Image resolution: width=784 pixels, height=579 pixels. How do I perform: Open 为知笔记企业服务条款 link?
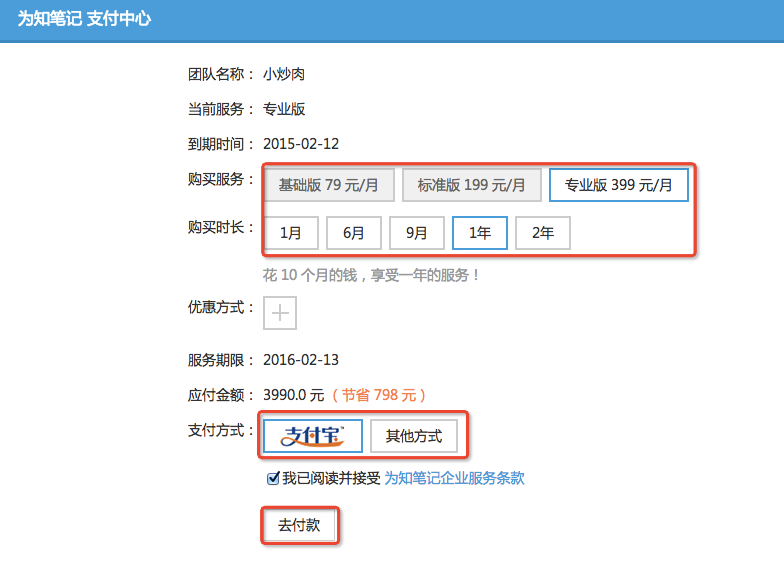(x=454, y=478)
